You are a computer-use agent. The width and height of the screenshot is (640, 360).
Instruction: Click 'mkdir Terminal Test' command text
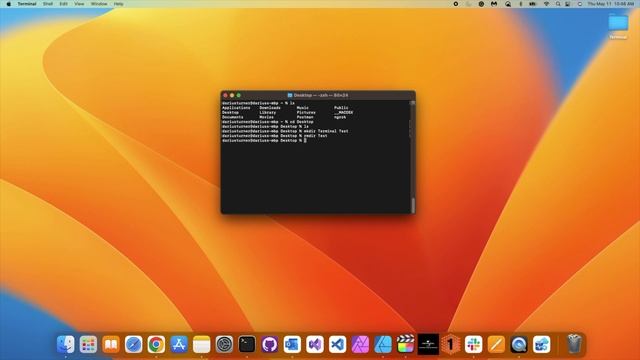coord(326,131)
